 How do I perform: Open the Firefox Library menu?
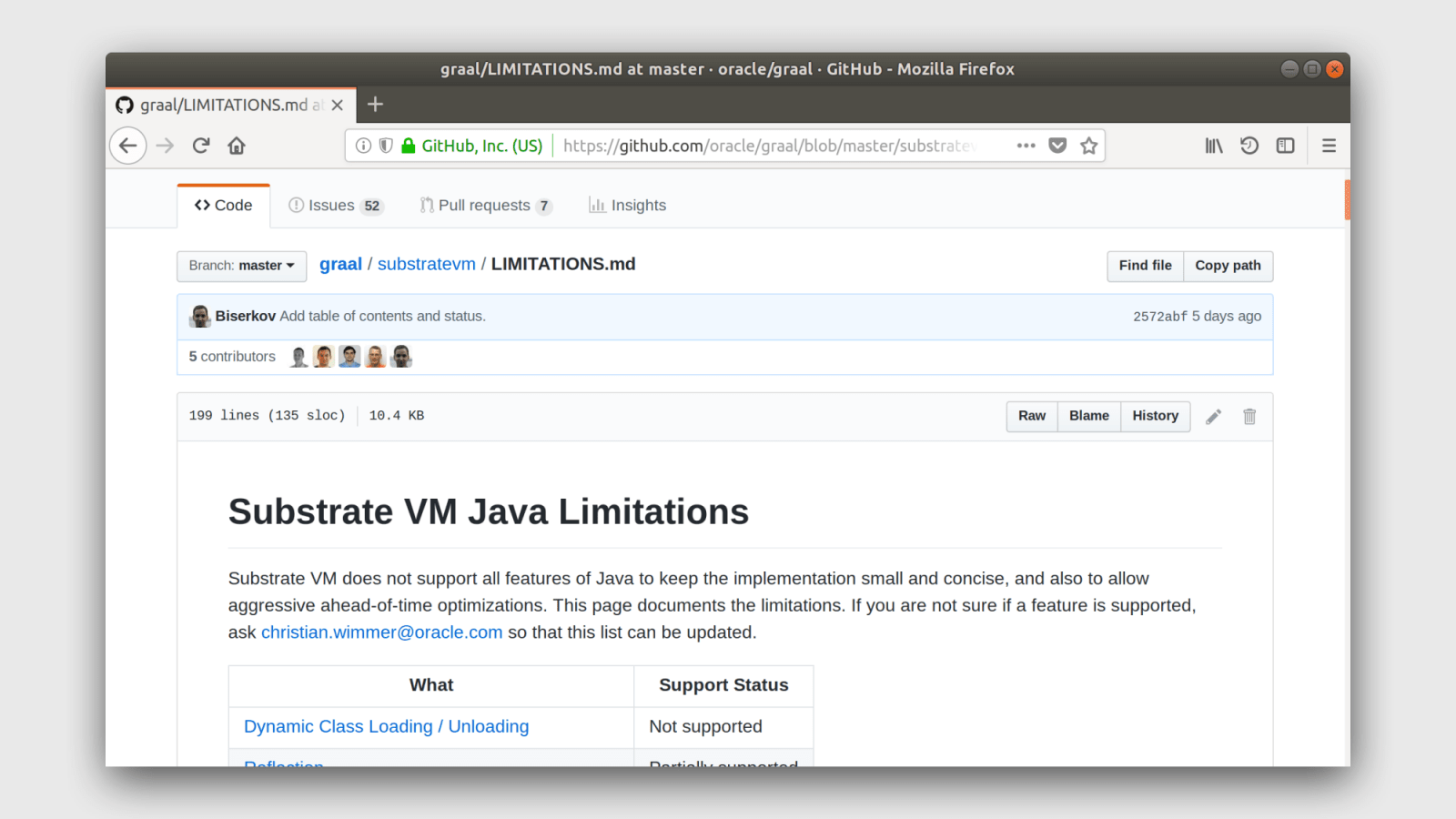(1214, 146)
